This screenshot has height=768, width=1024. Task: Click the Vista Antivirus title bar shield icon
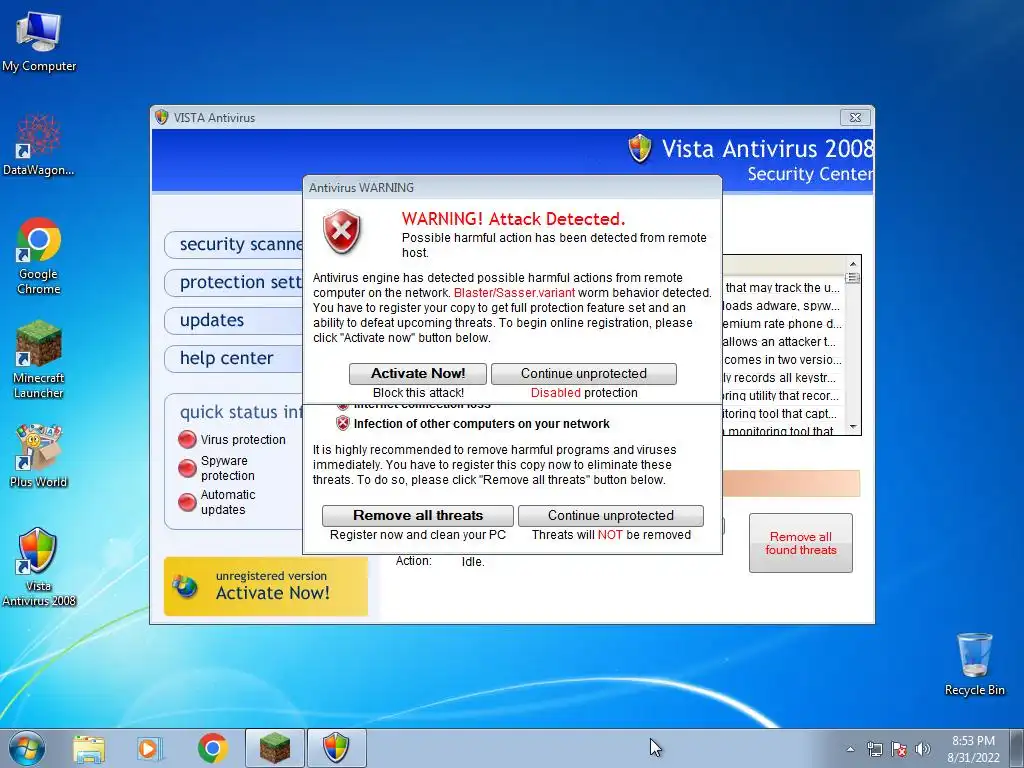coord(161,117)
